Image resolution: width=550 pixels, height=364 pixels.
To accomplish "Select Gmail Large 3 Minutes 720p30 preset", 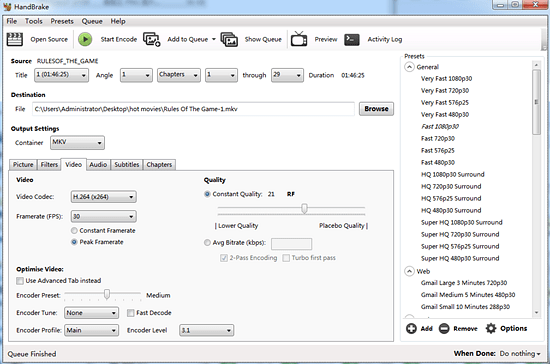I will click(x=464, y=283).
